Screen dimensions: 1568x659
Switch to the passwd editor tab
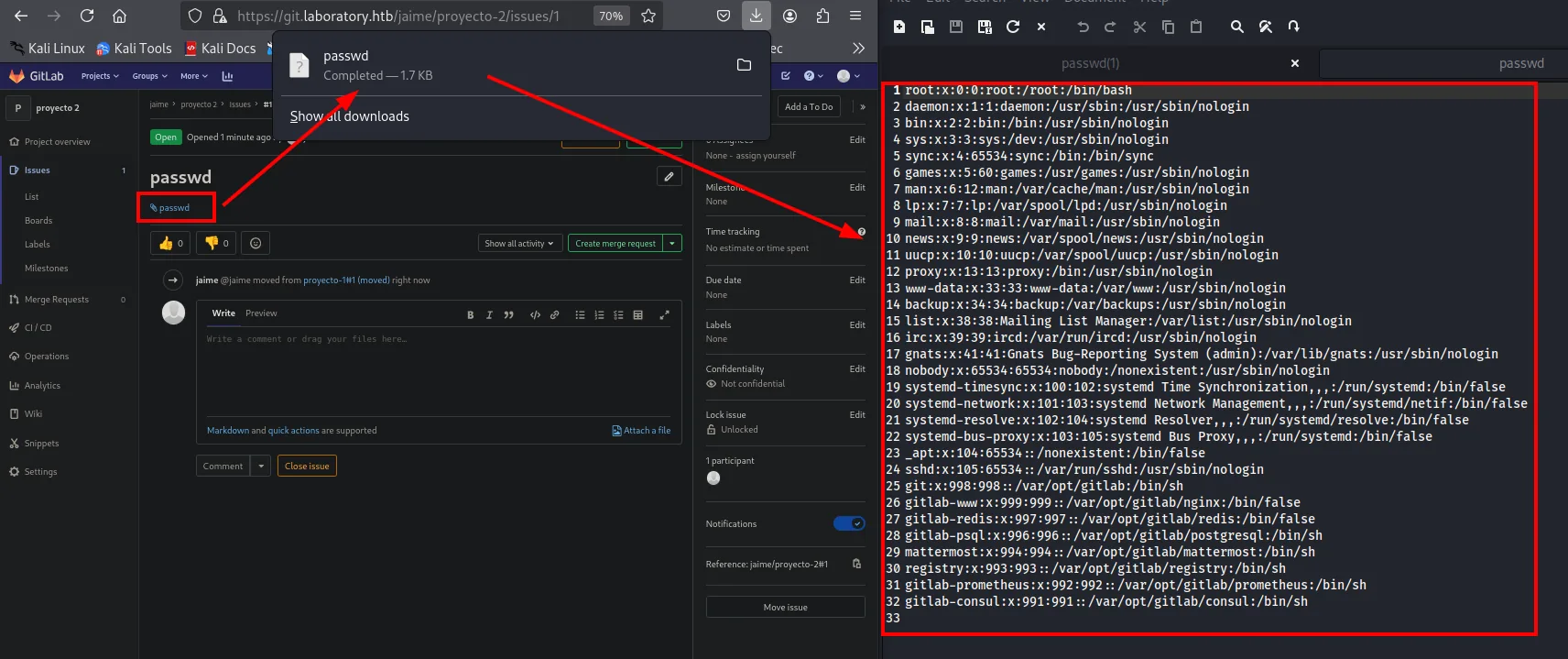pyautogui.click(x=1521, y=63)
